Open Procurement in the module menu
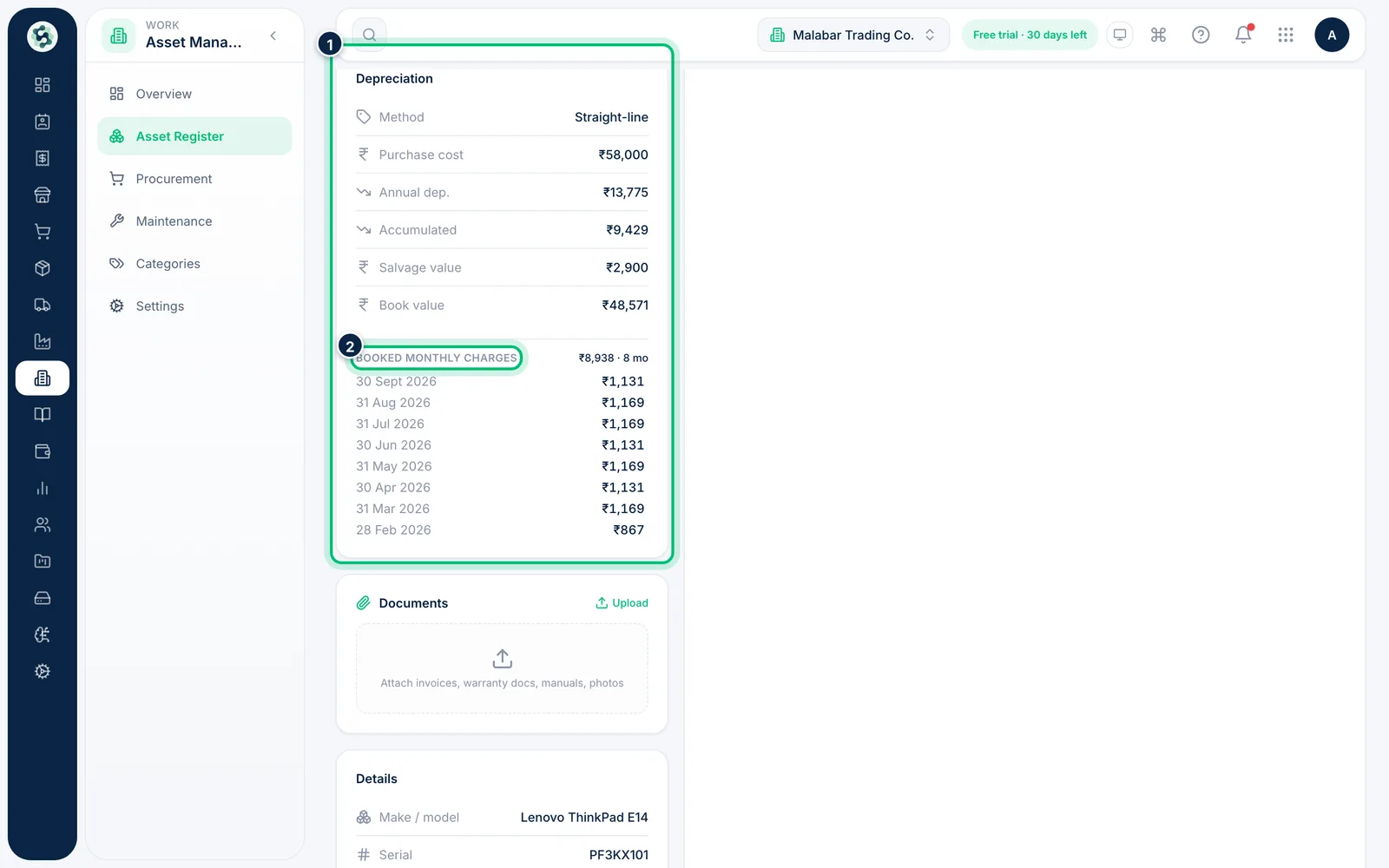 [194, 179]
